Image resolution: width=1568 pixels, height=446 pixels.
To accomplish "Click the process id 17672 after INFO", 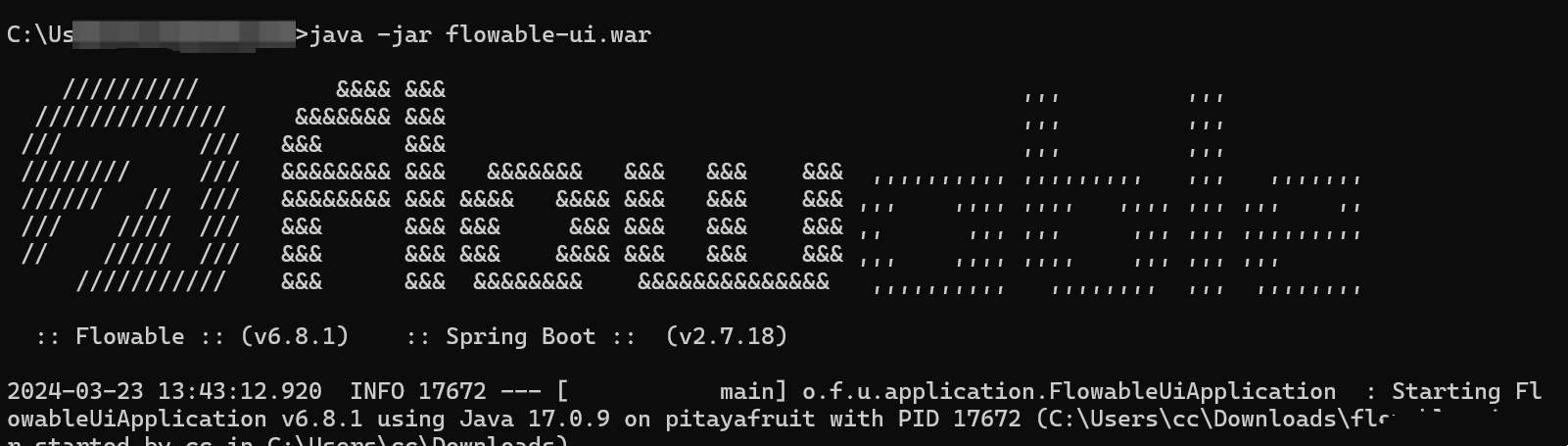I will (452, 391).
